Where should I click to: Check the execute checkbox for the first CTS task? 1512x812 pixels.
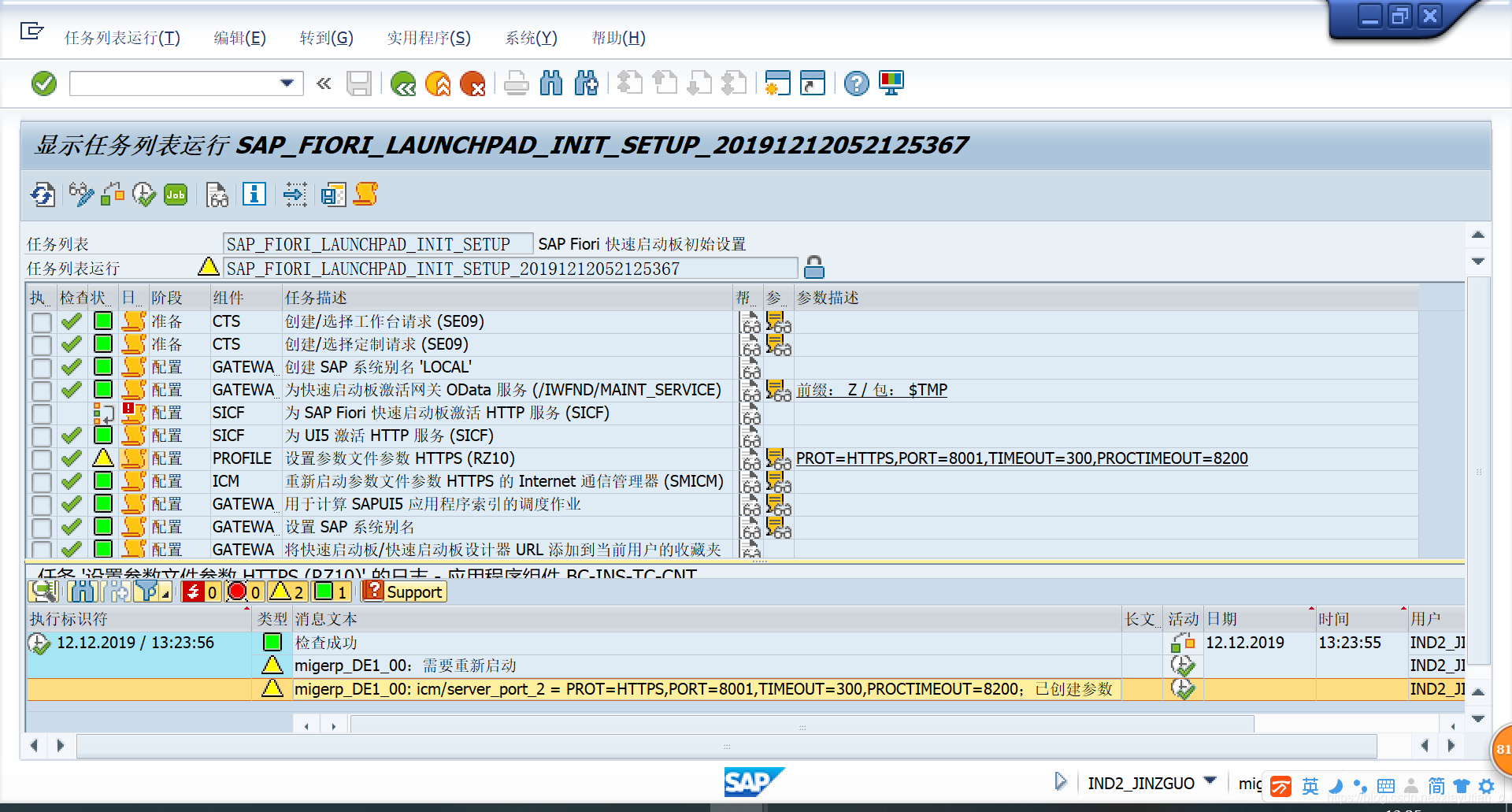click(41, 321)
